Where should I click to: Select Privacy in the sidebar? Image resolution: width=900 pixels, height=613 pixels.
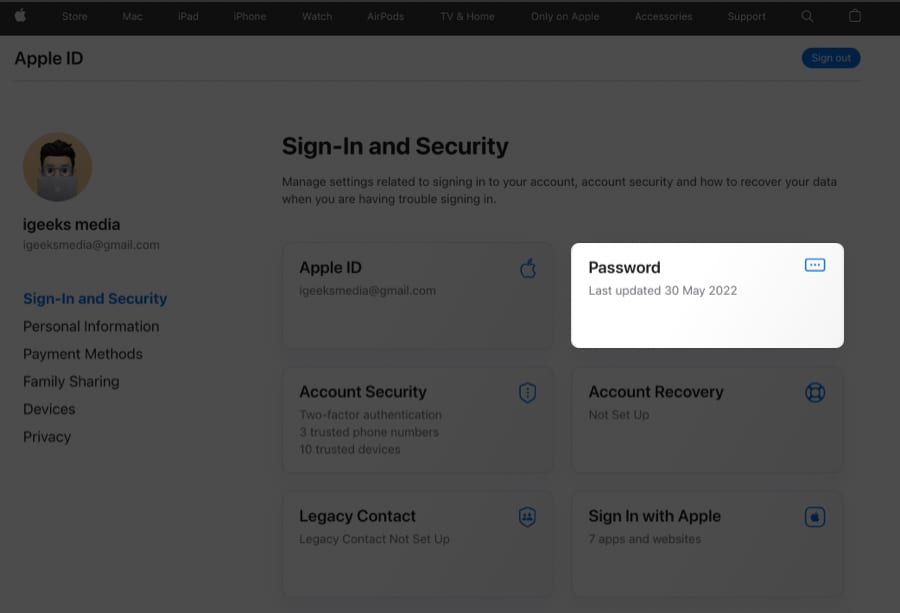coord(47,437)
